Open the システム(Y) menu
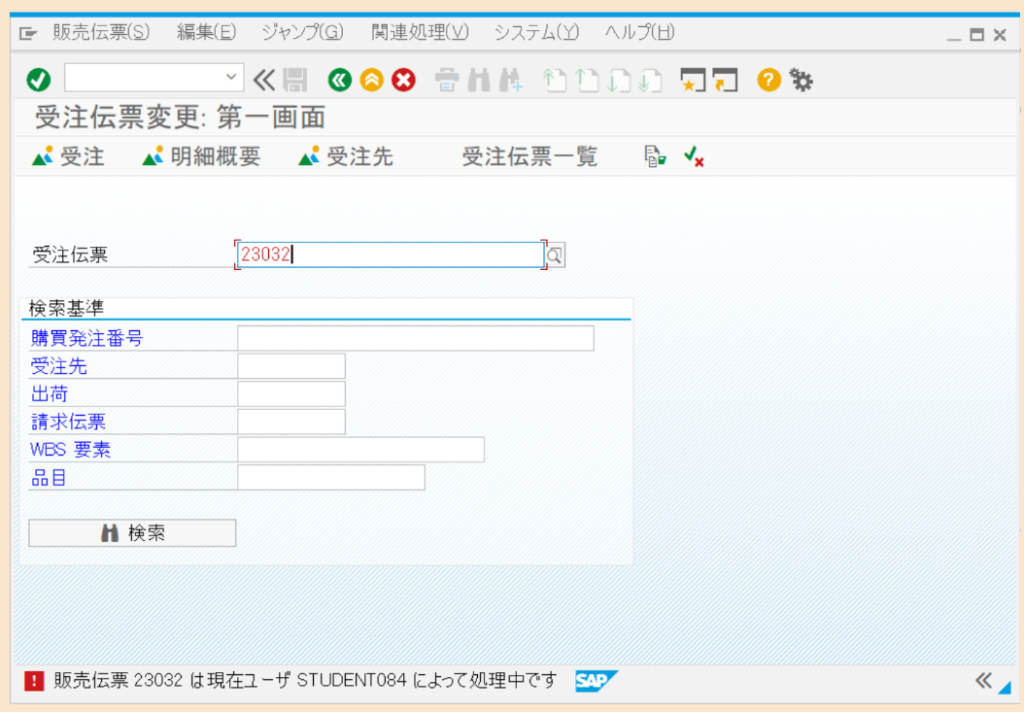This screenshot has height=712, width=1024. click(536, 32)
